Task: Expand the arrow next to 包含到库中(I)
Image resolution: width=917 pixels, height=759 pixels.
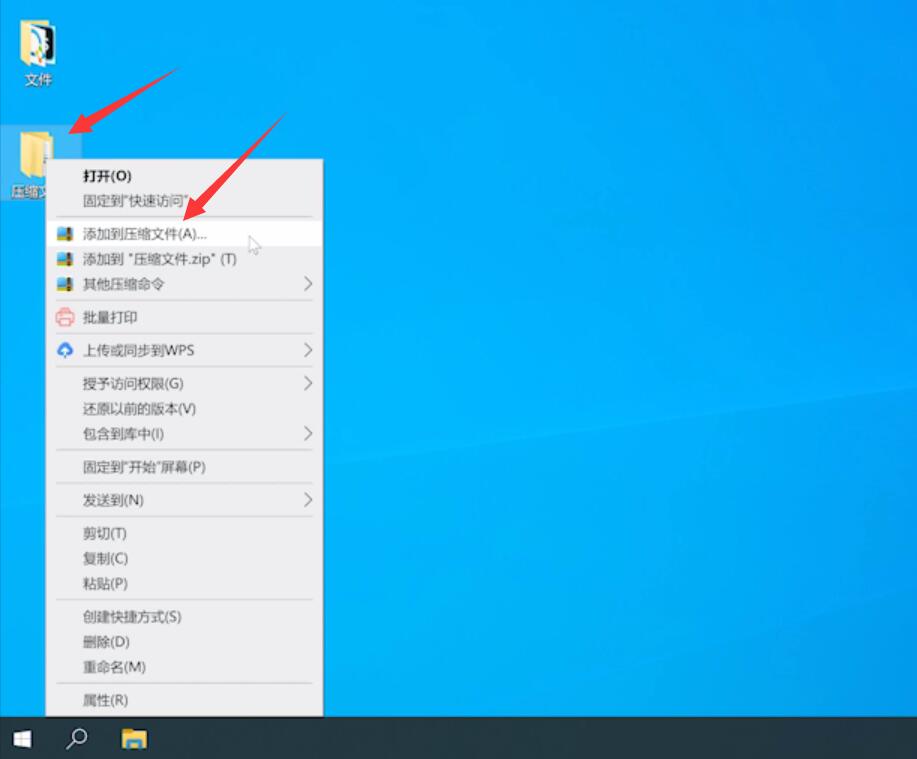Action: click(308, 434)
